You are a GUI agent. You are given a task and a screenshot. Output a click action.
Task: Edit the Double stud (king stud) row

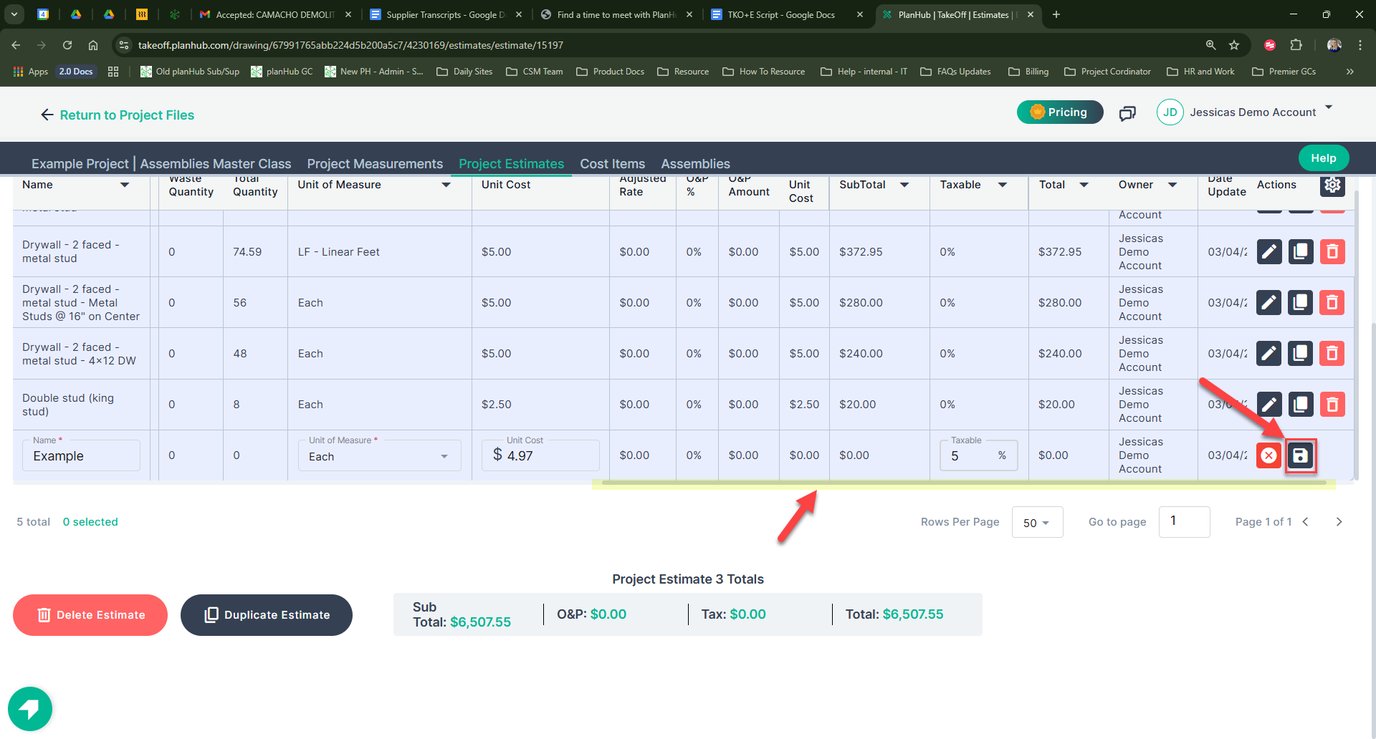(1269, 404)
